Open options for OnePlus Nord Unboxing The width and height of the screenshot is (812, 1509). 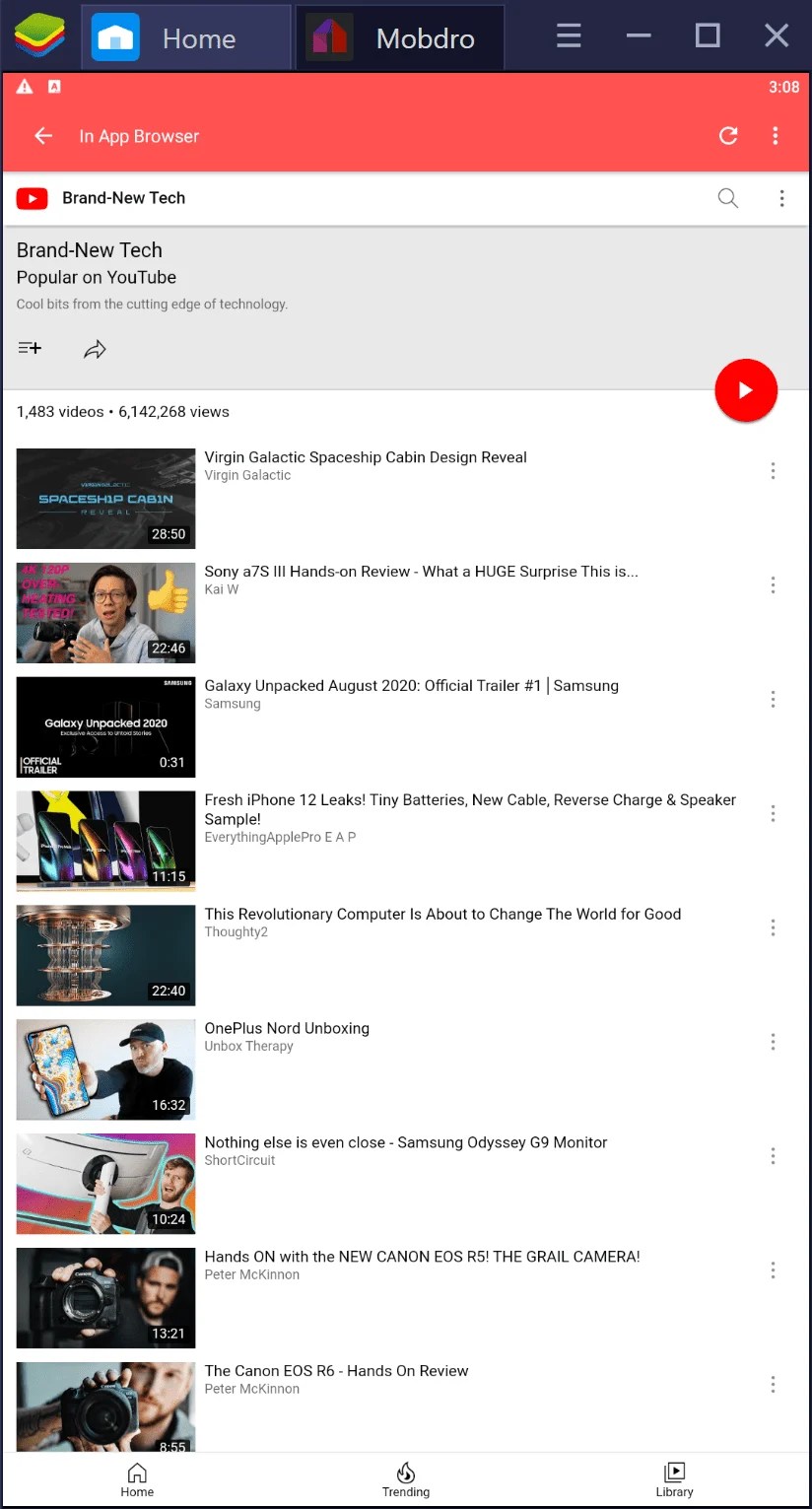773,1042
